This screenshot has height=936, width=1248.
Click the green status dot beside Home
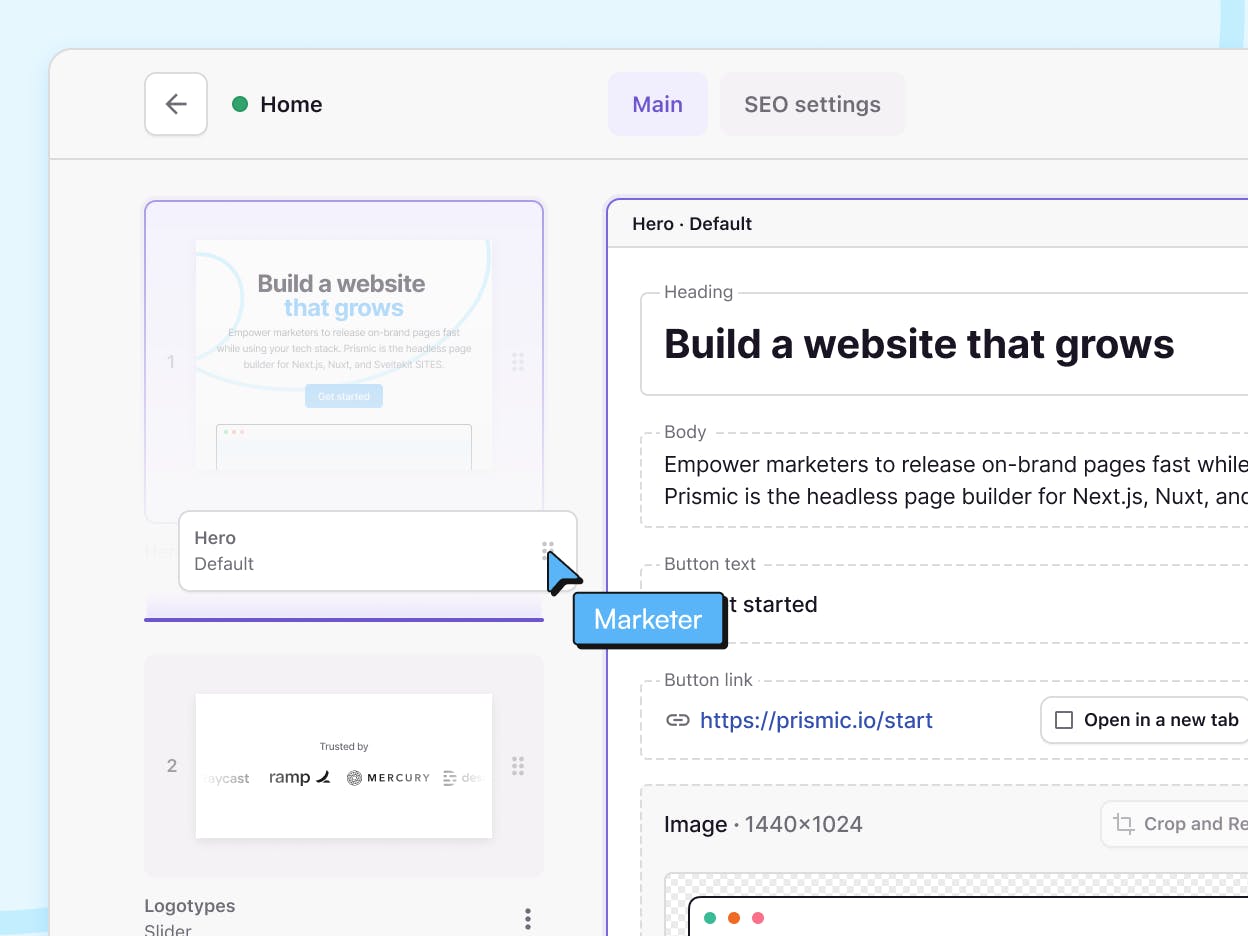click(240, 104)
